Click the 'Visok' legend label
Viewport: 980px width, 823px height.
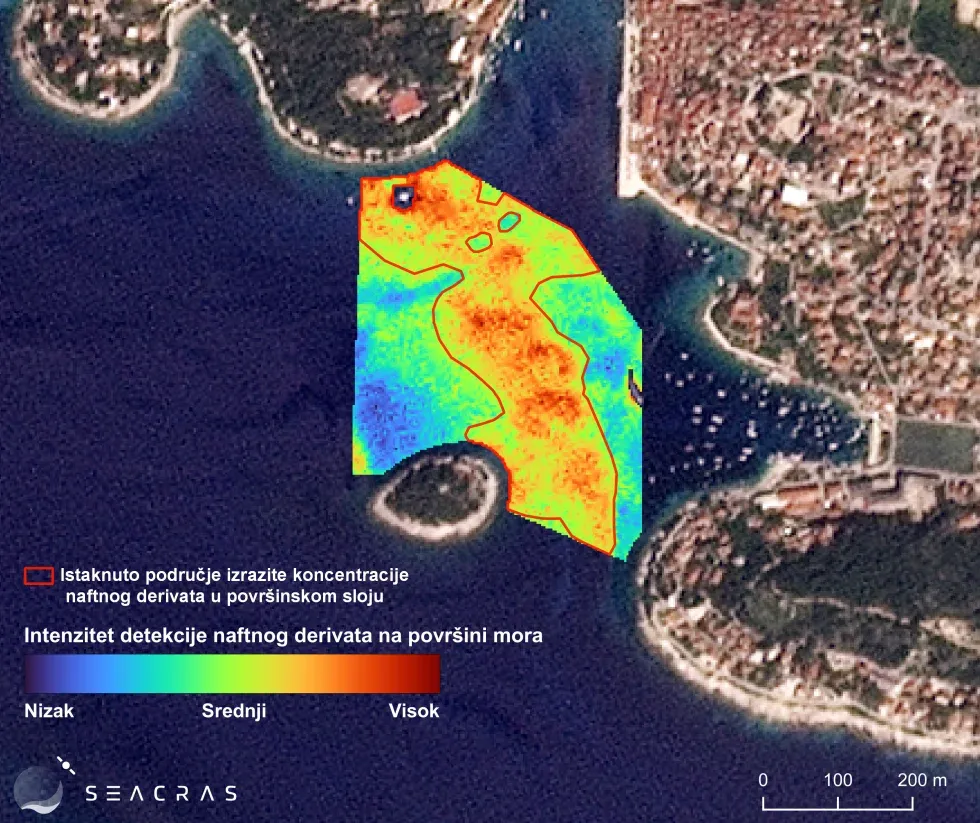(414, 711)
